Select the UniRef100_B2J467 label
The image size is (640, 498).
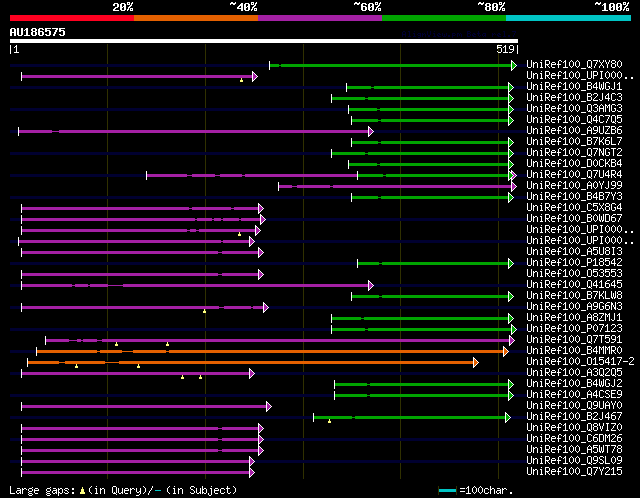(574, 417)
